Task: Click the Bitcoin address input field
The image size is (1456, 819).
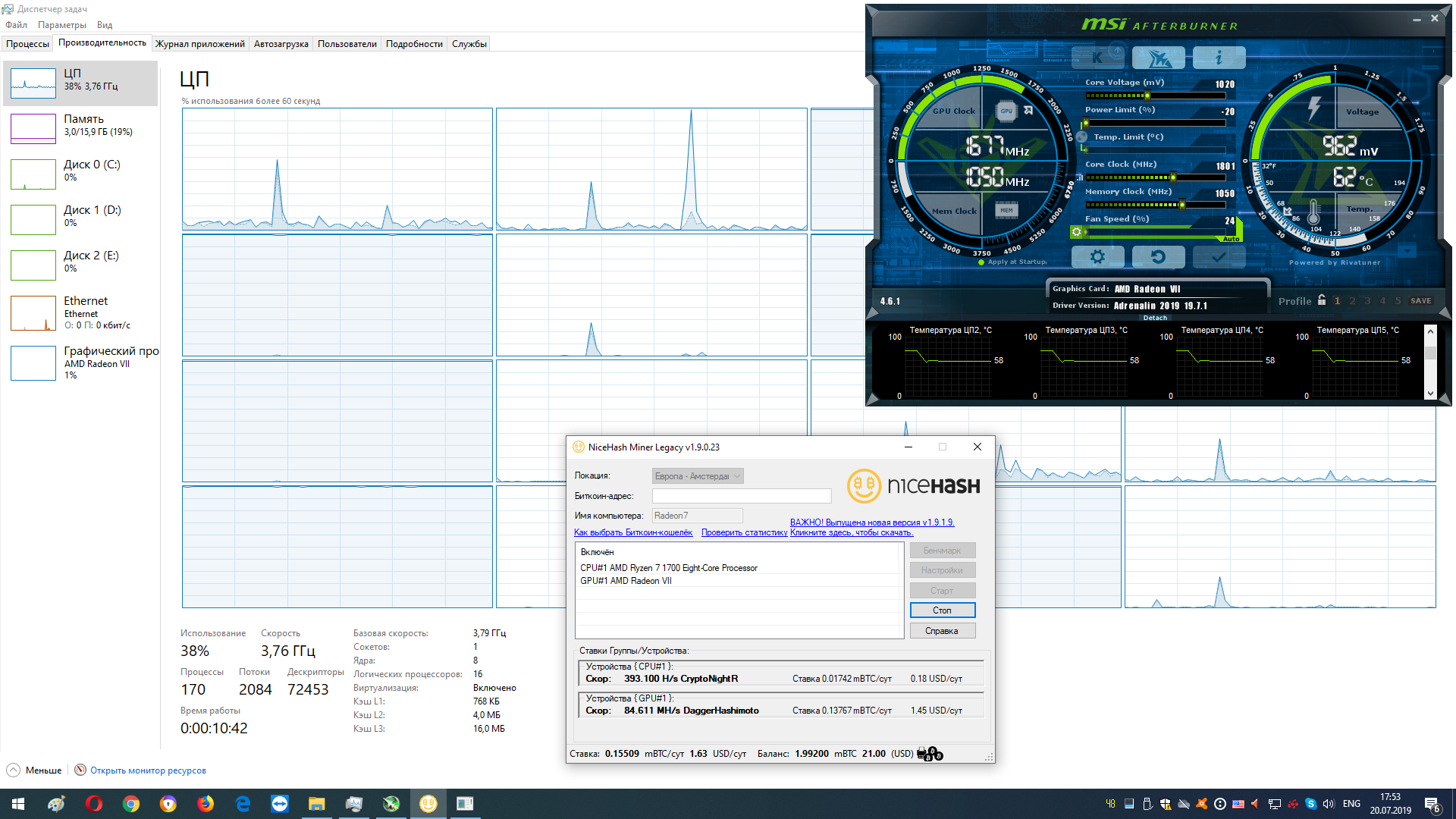Action: click(742, 496)
